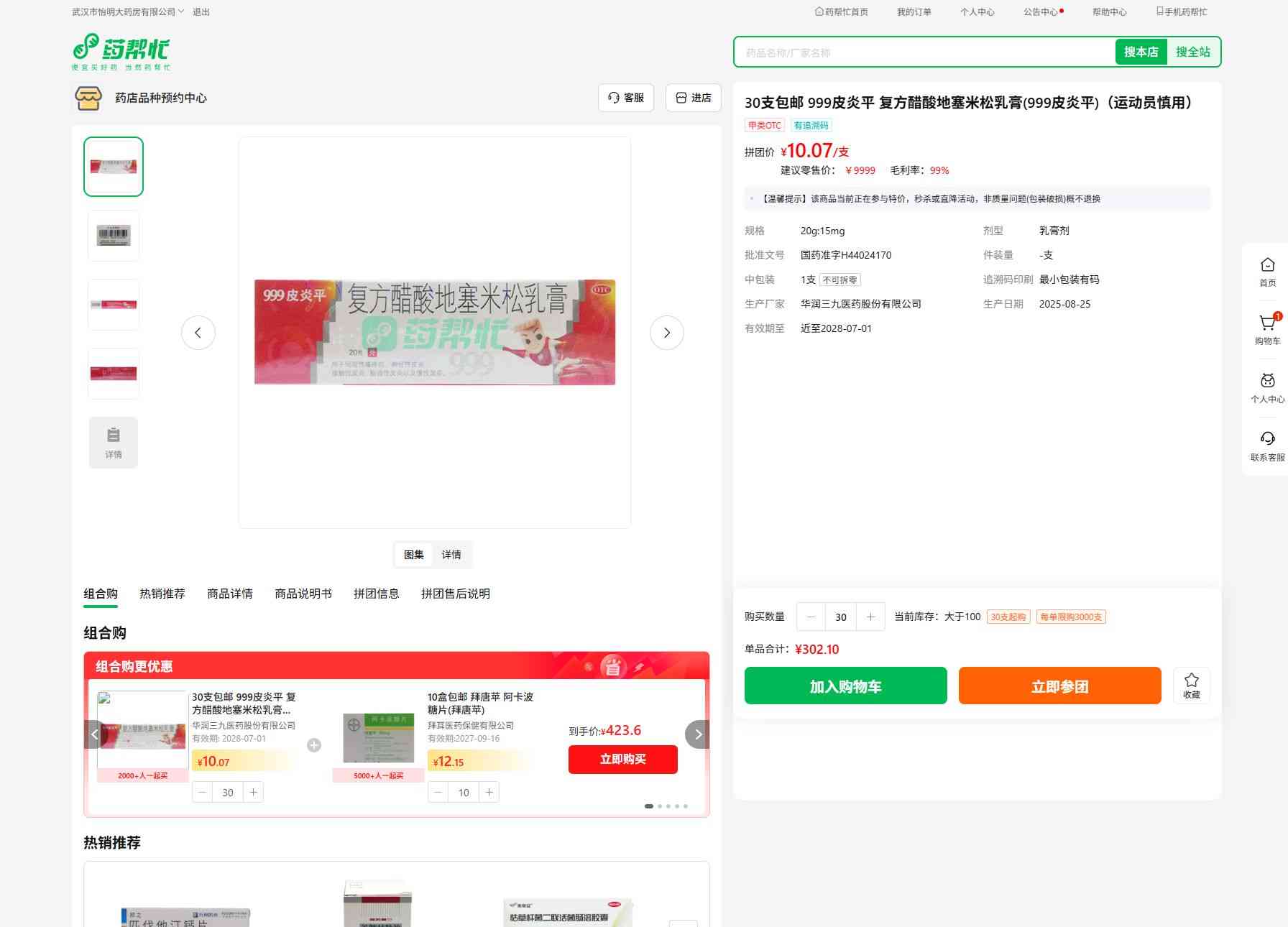Click the orange 立即参团 button
Image resolution: width=1288 pixels, height=927 pixels.
coord(1059,686)
